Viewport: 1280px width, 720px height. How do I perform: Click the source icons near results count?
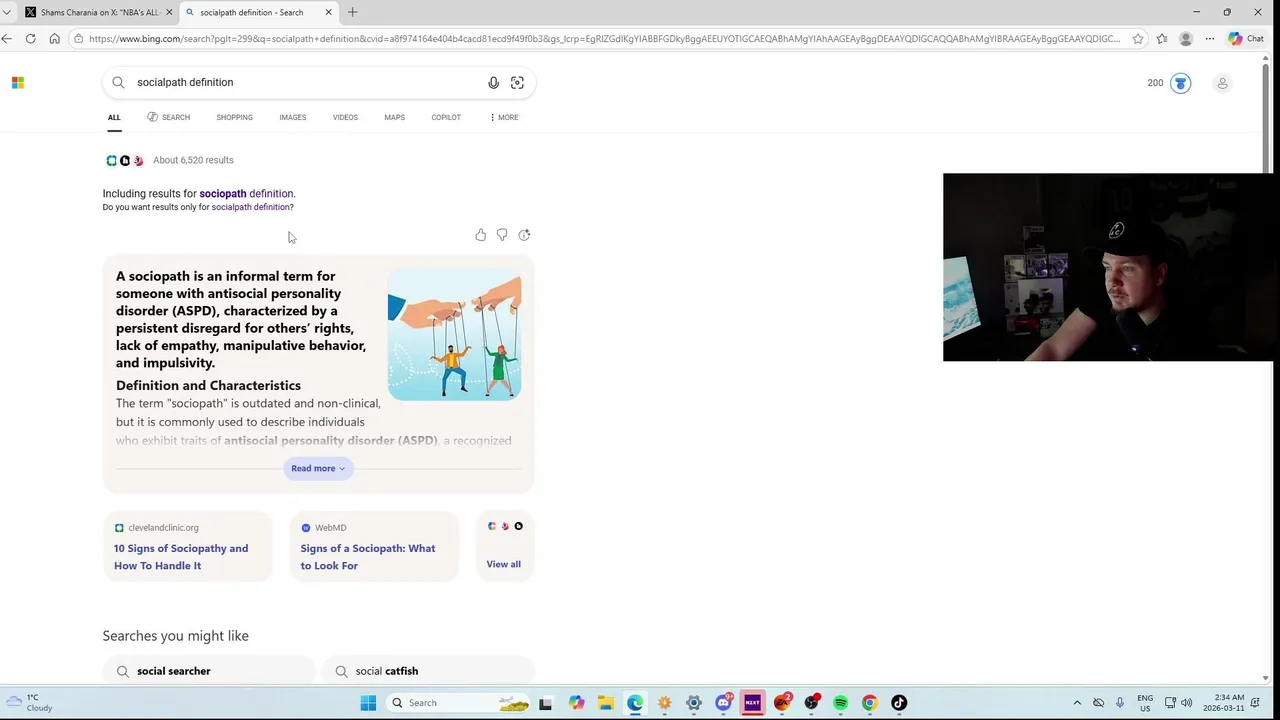(x=125, y=160)
